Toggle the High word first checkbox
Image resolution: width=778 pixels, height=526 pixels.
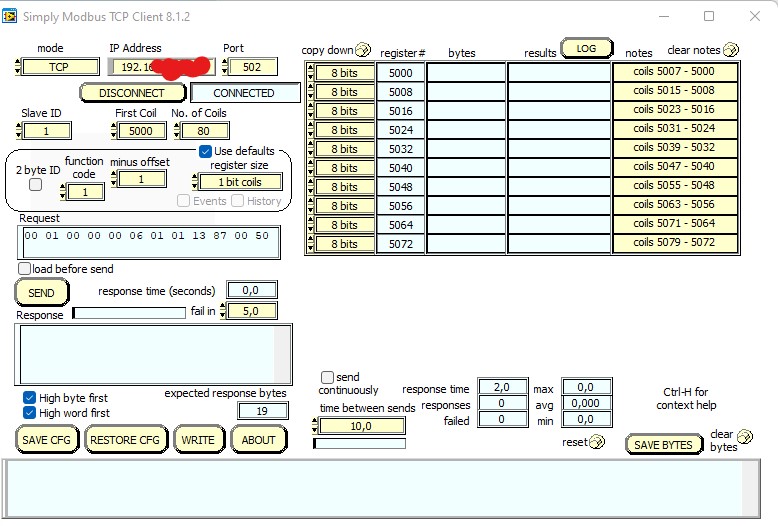tap(29, 412)
